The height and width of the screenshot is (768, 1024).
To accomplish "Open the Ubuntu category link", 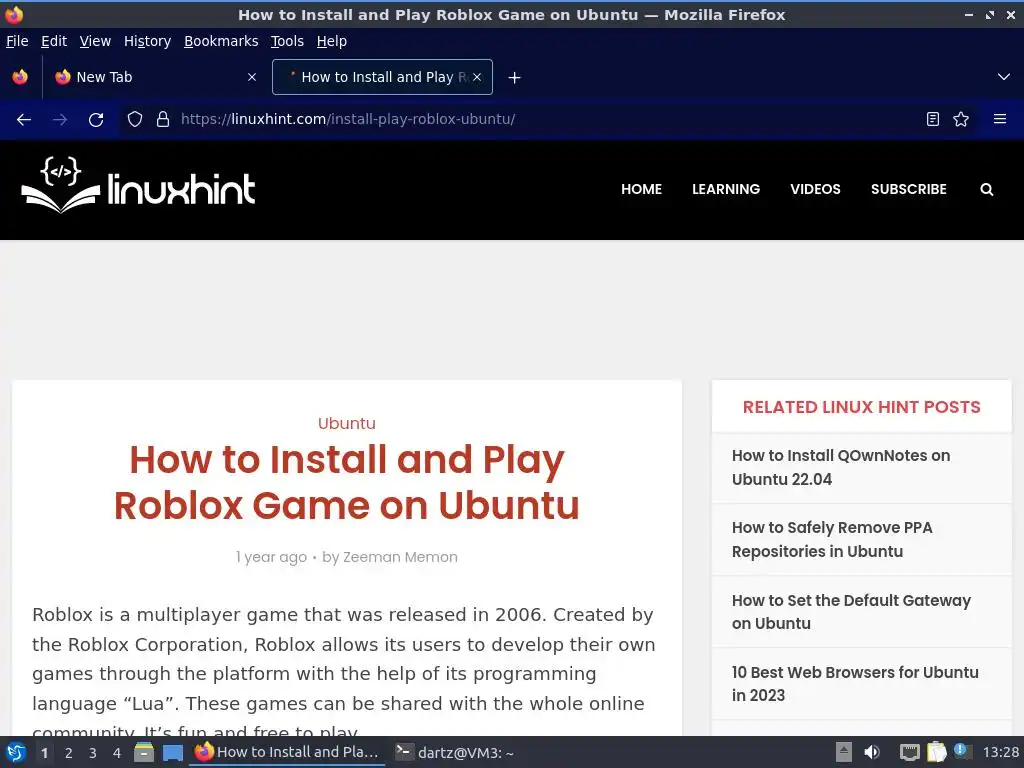I will coord(347,423).
